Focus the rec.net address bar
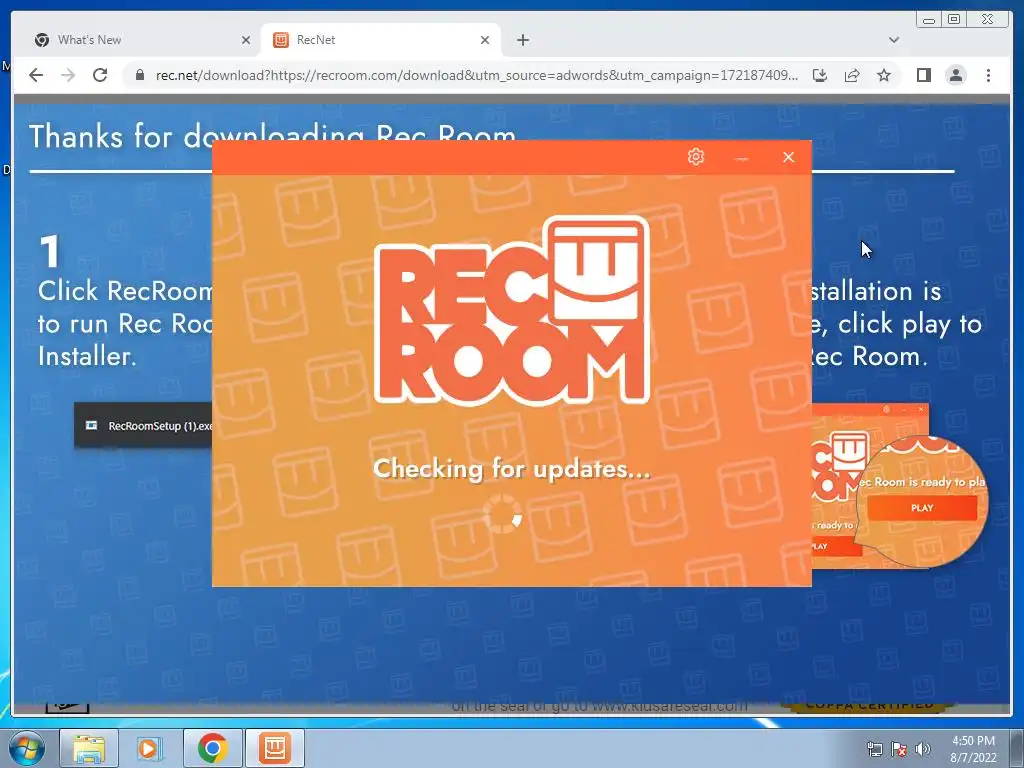The image size is (1024, 768). [475, 75]
